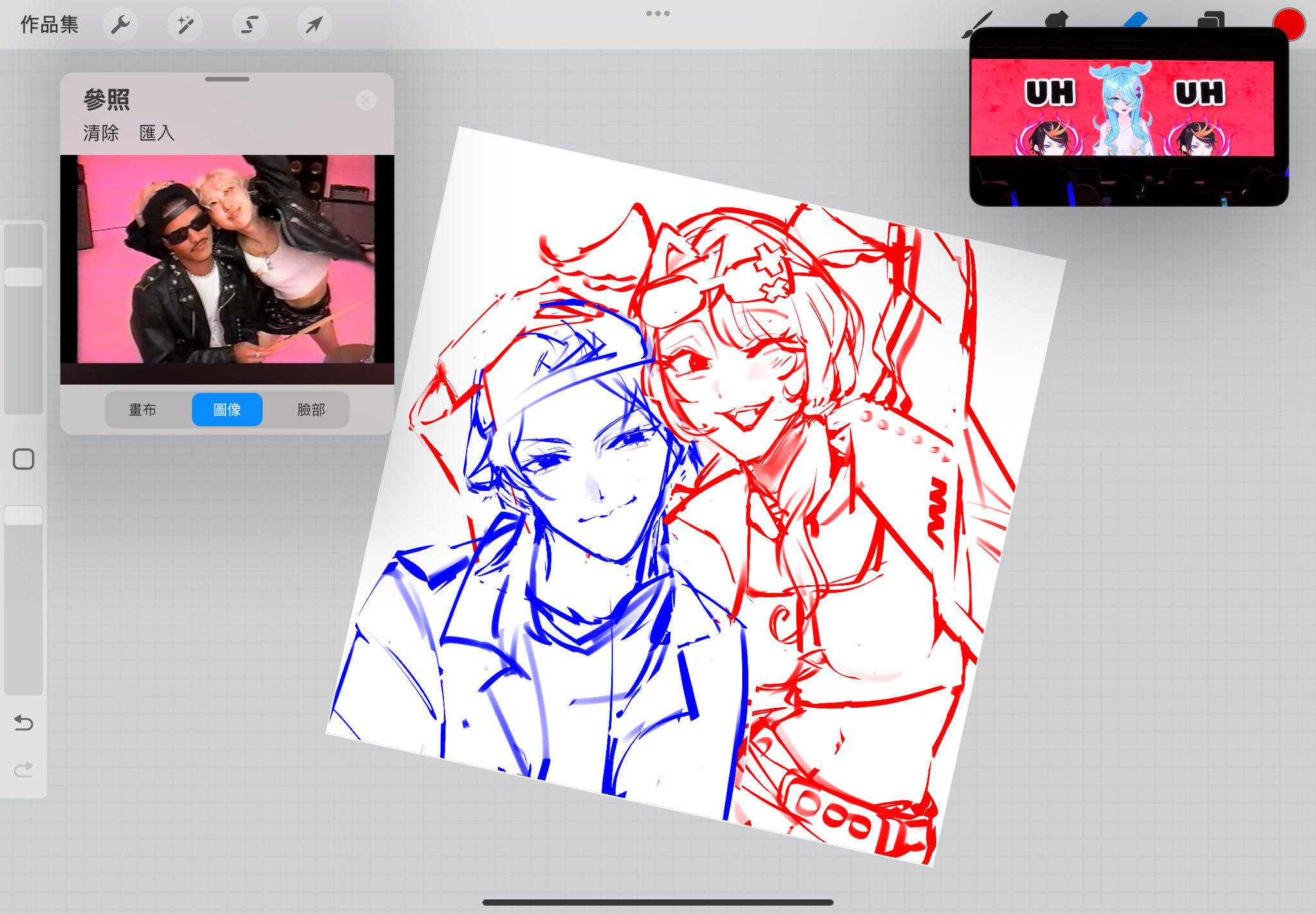Switch Reference to 畫布 (Canvas) mode

(143, 410)
